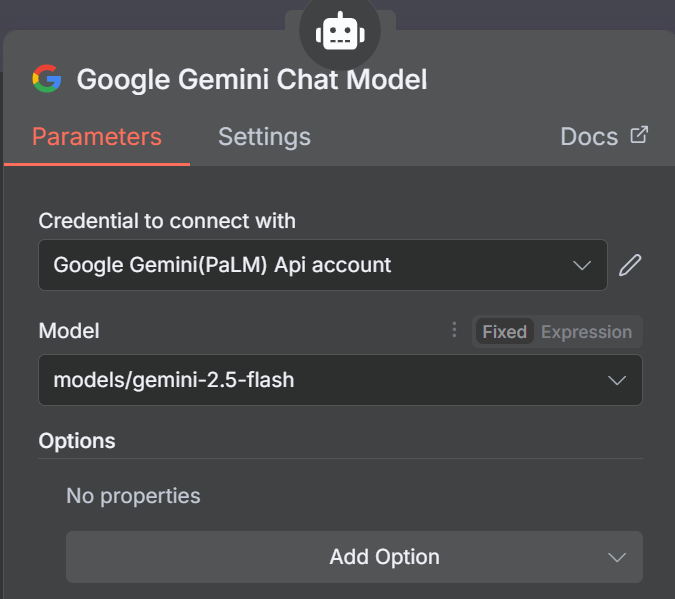
Task: Click the chevron on Add Option
Action: click(617, 557)
